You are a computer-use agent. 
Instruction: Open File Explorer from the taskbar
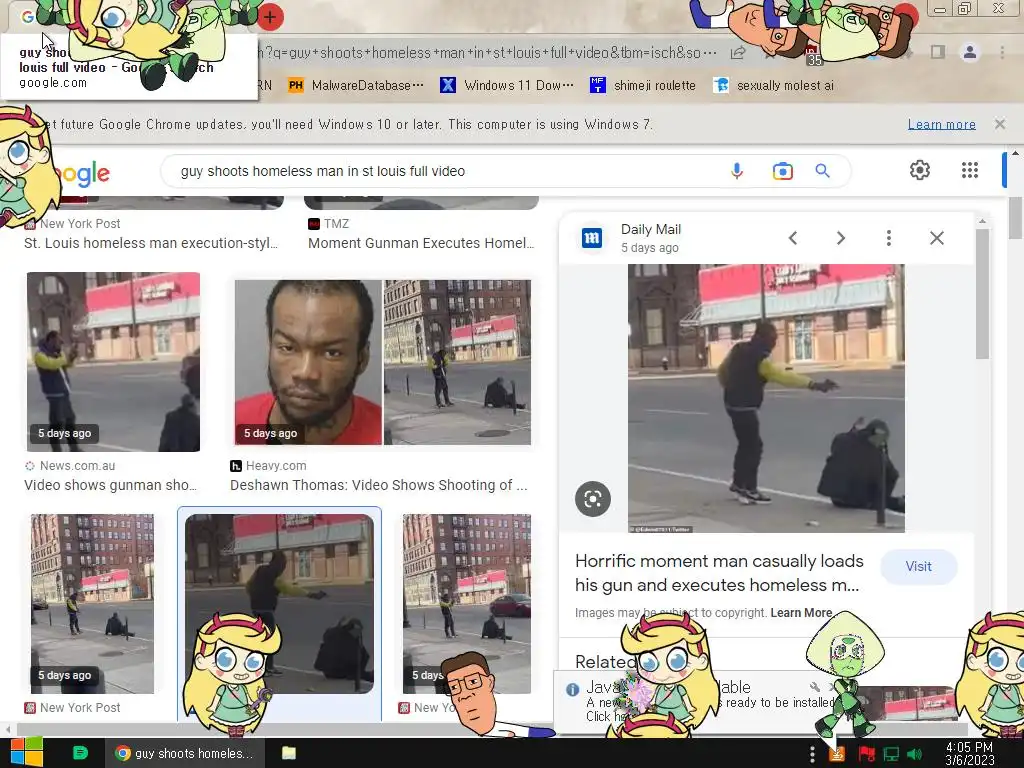pyautogui.click(x=289, y=753)
